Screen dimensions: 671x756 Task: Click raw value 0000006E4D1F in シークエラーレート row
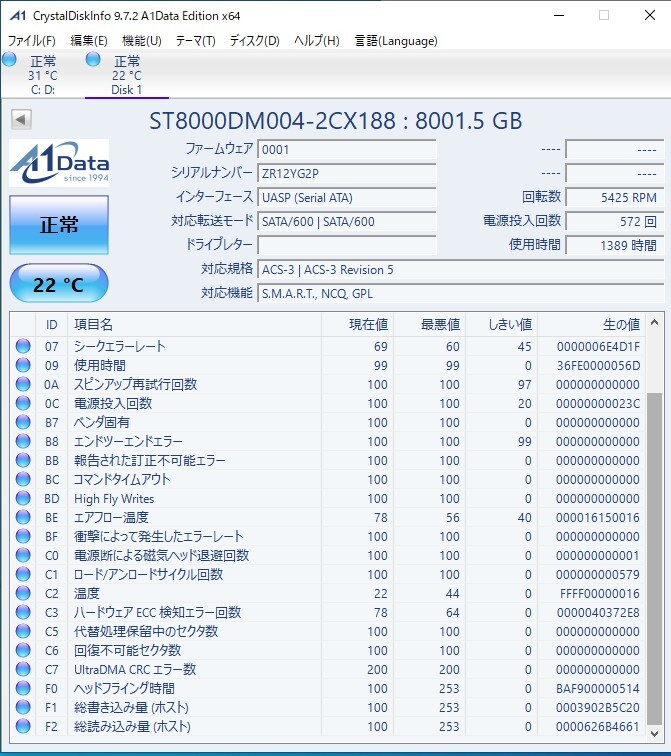click(x=598, y=347)
